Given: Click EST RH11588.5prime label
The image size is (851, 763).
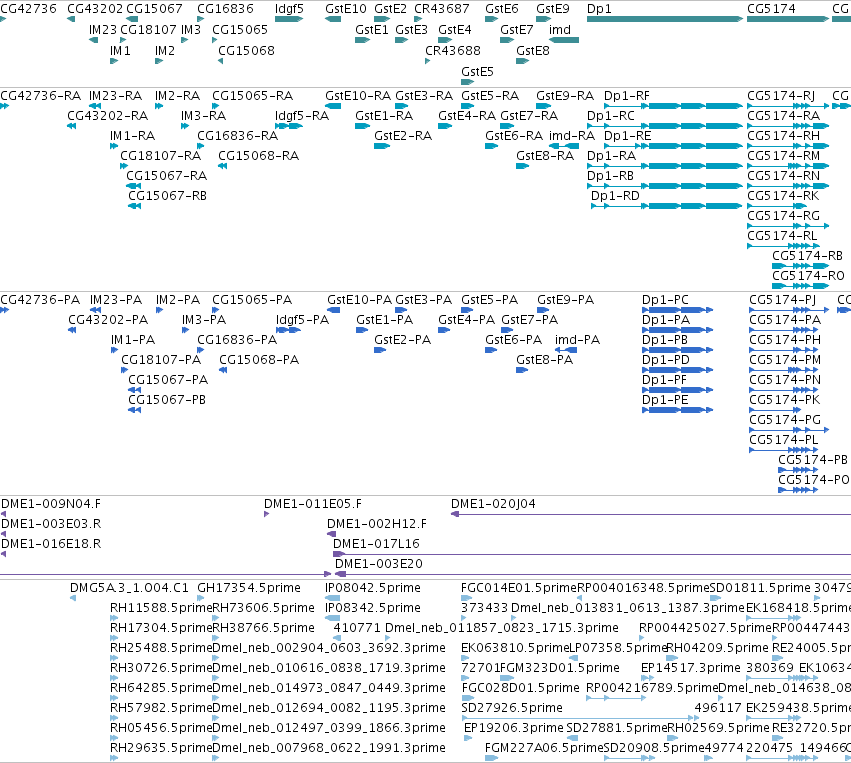Looking at the screenshot, I should (x=161, y=608).
